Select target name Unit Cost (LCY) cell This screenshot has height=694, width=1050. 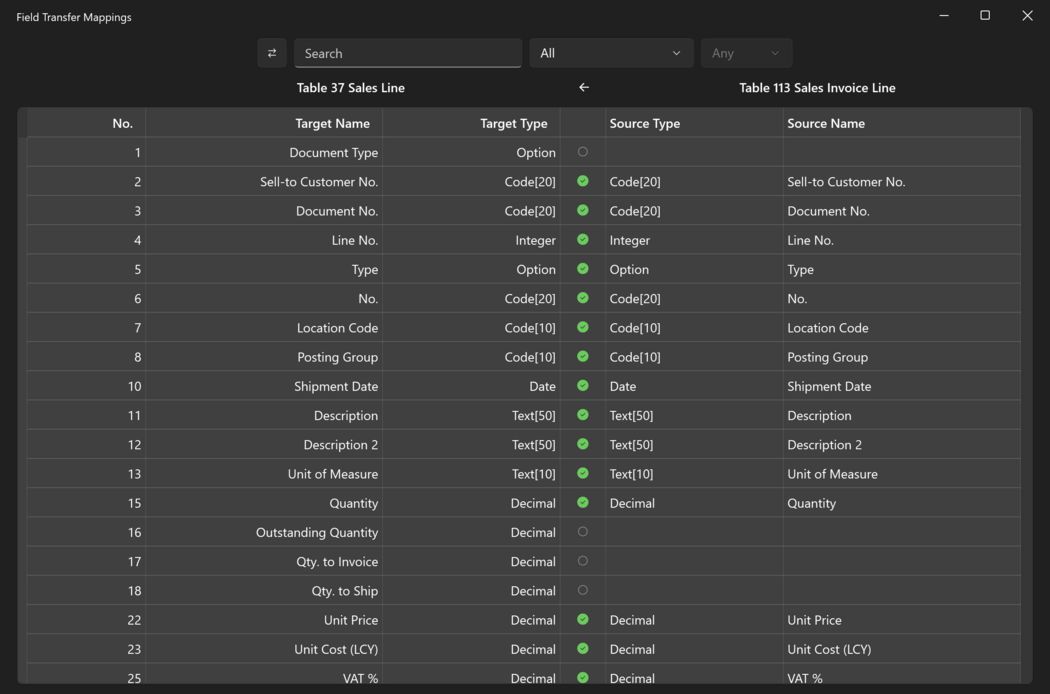[x=264, y=649]
